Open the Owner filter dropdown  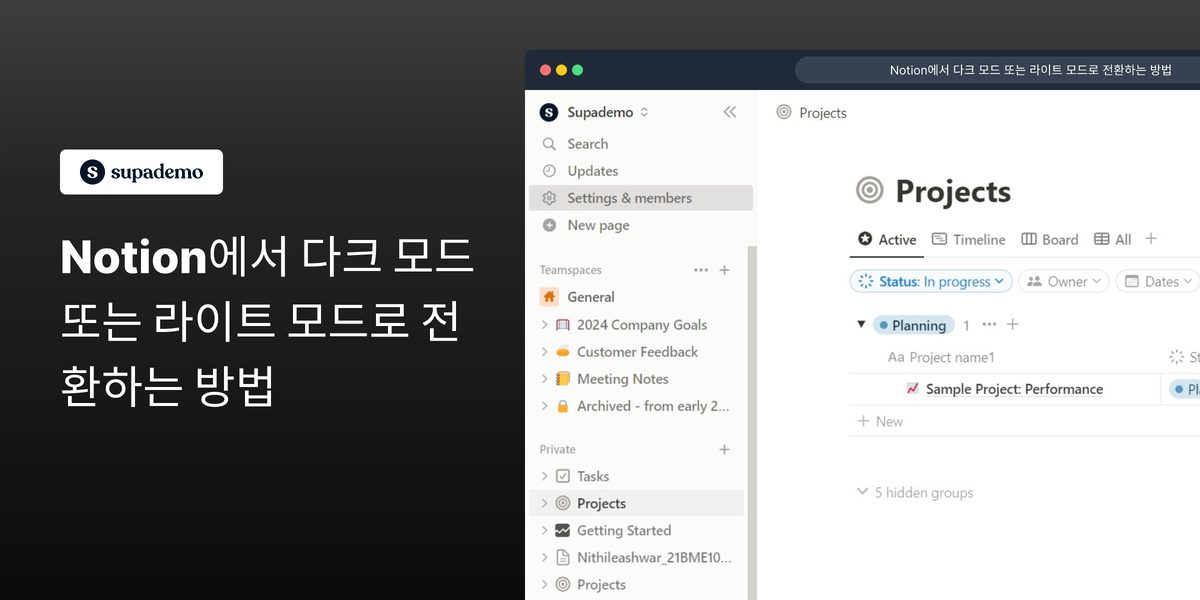pyautogui.click(x=1064, y=282)
